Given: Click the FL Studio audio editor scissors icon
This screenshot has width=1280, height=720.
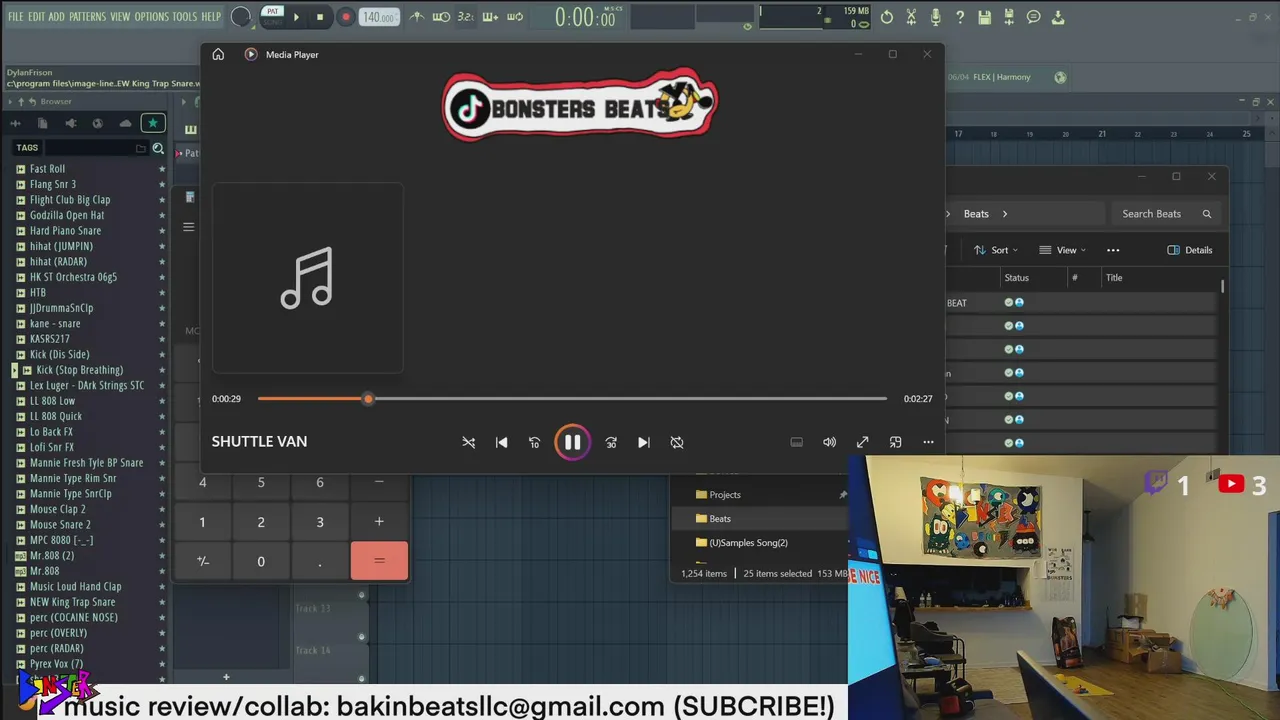Looking at the screenshot, I should pyautogui.click(x=911, y=17).
